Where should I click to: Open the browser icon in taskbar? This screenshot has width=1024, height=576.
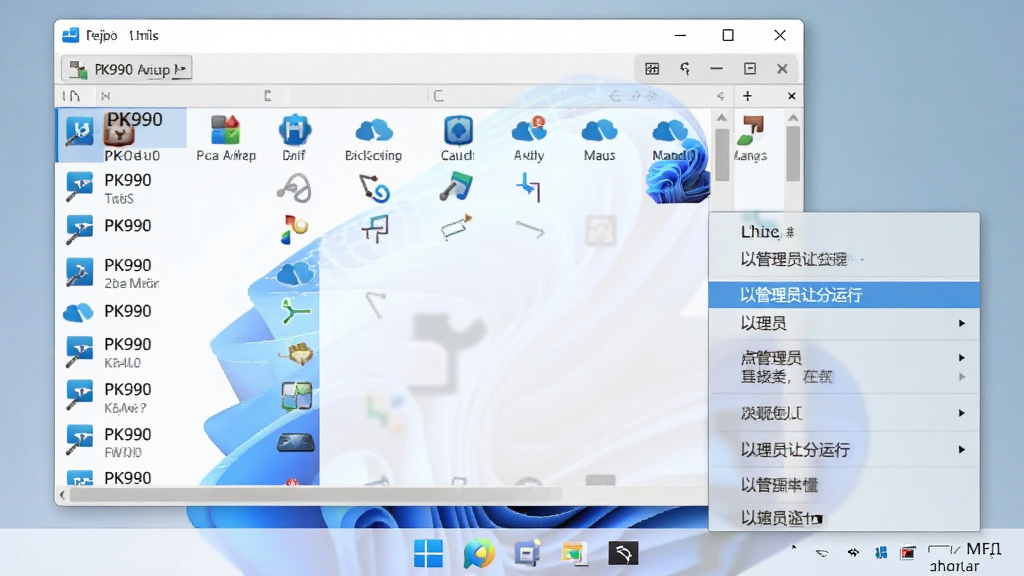pos(479,554)
